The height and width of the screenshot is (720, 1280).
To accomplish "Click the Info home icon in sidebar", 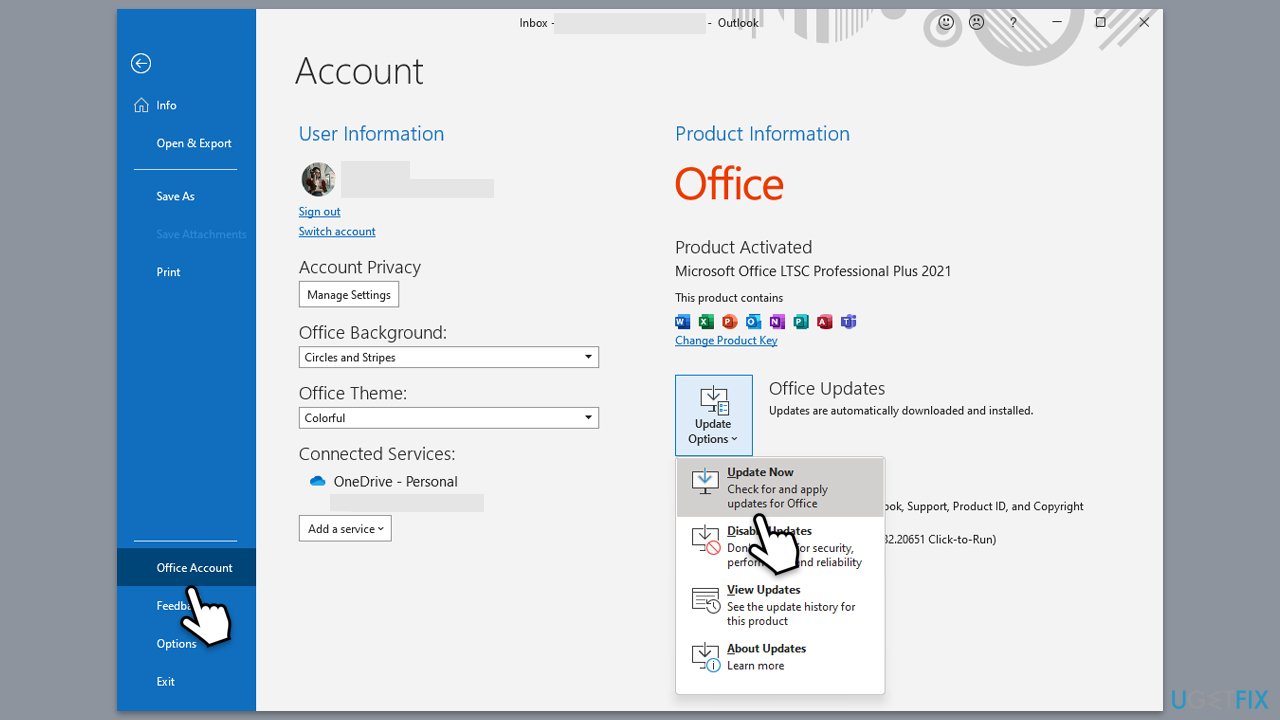I will point(141,105).
